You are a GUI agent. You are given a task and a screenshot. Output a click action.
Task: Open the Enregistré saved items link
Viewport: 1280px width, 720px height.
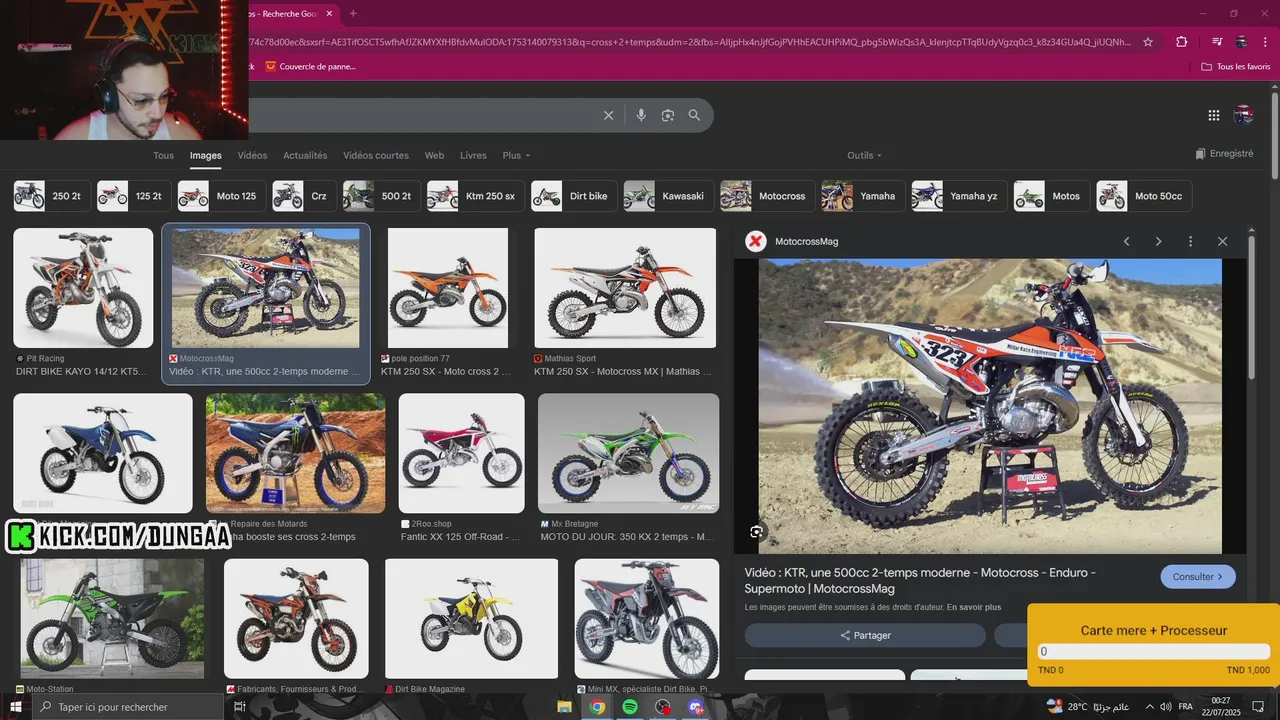point(1224,154)
